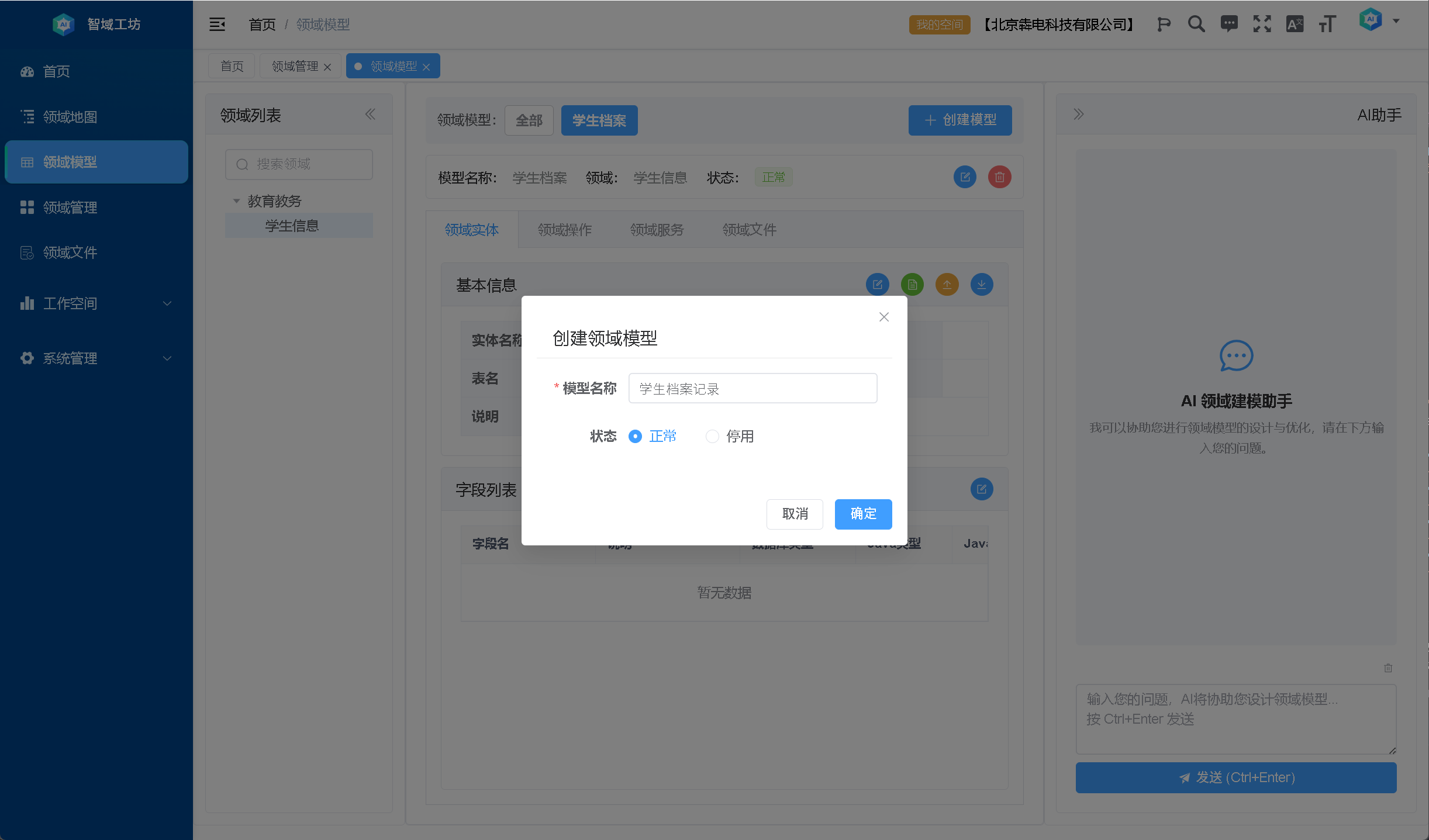1429x840 pixels.
Task: Click the blue download icon in 基本信息
Action: (x=982, y=285)
